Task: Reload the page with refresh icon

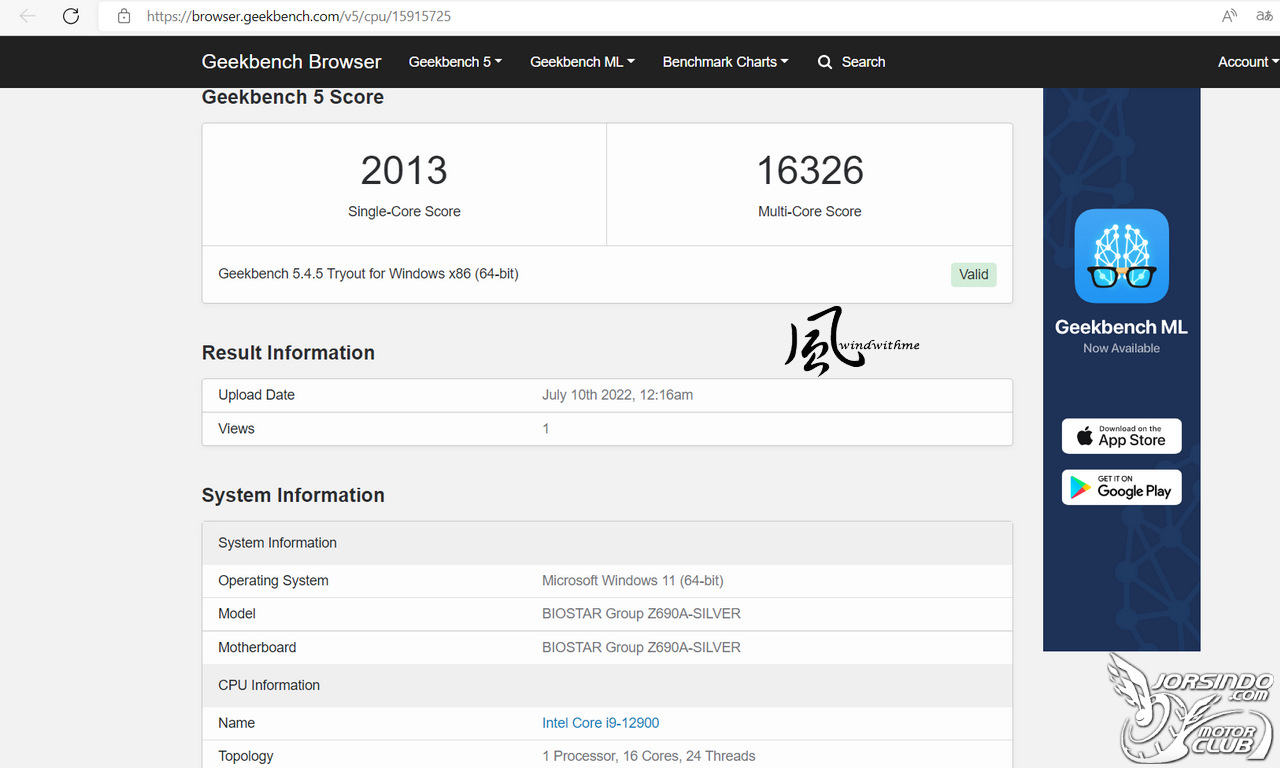Action: click(x=71, y=16)
